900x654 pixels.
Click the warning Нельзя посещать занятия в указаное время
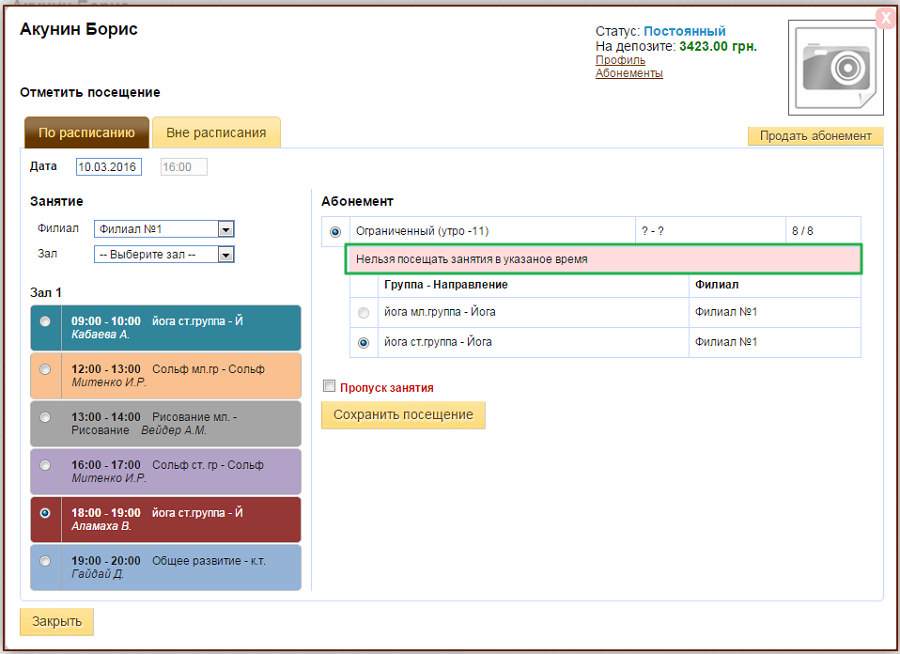603,259
